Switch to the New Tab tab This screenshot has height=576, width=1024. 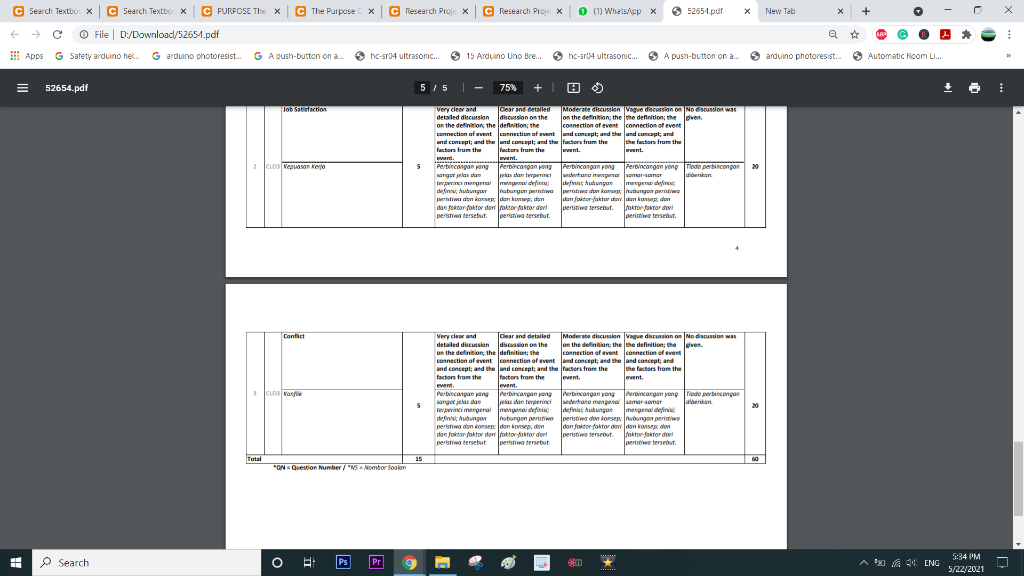click(803, 11)
